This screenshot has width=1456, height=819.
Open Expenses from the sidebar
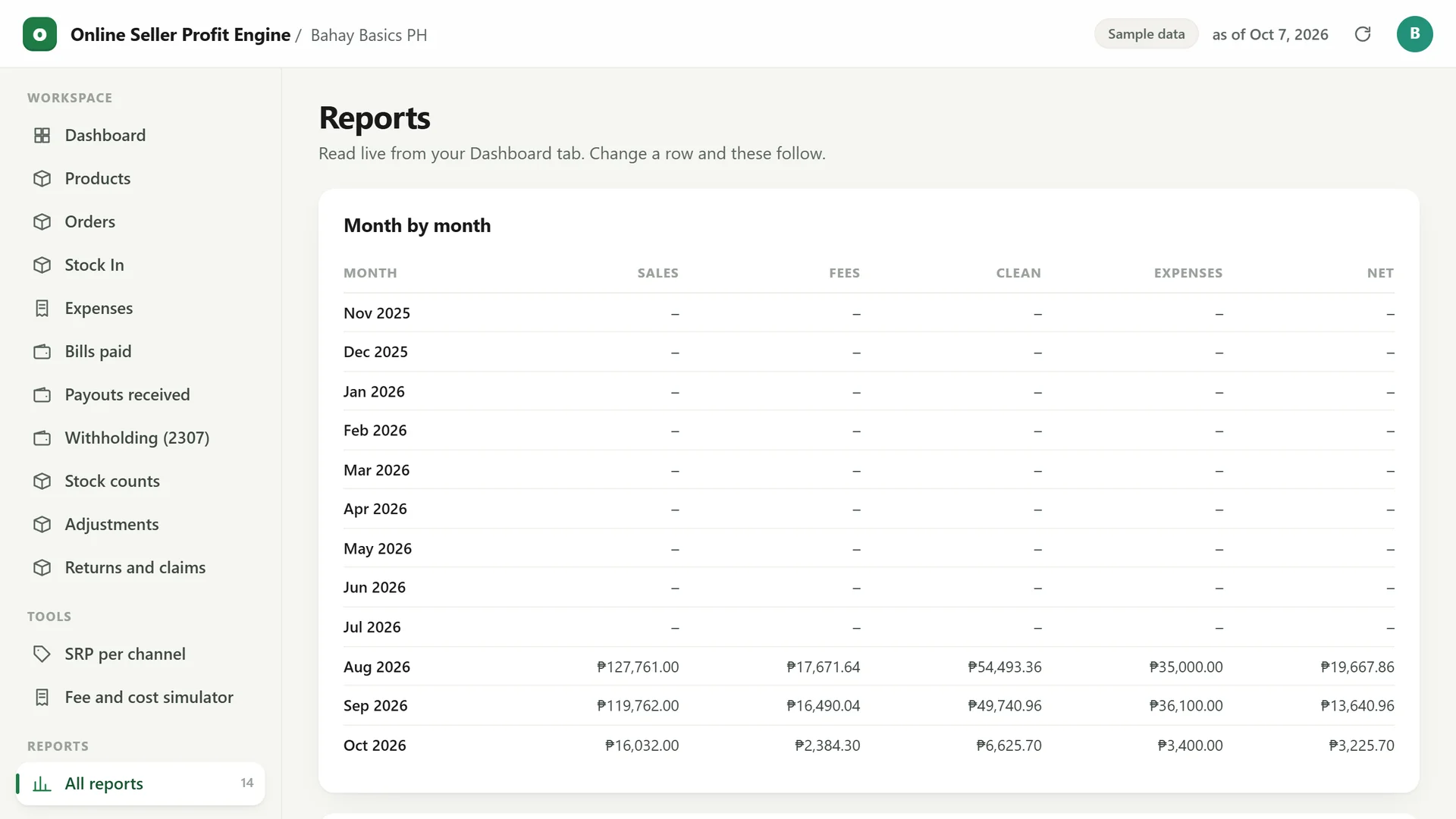(140, 308)
